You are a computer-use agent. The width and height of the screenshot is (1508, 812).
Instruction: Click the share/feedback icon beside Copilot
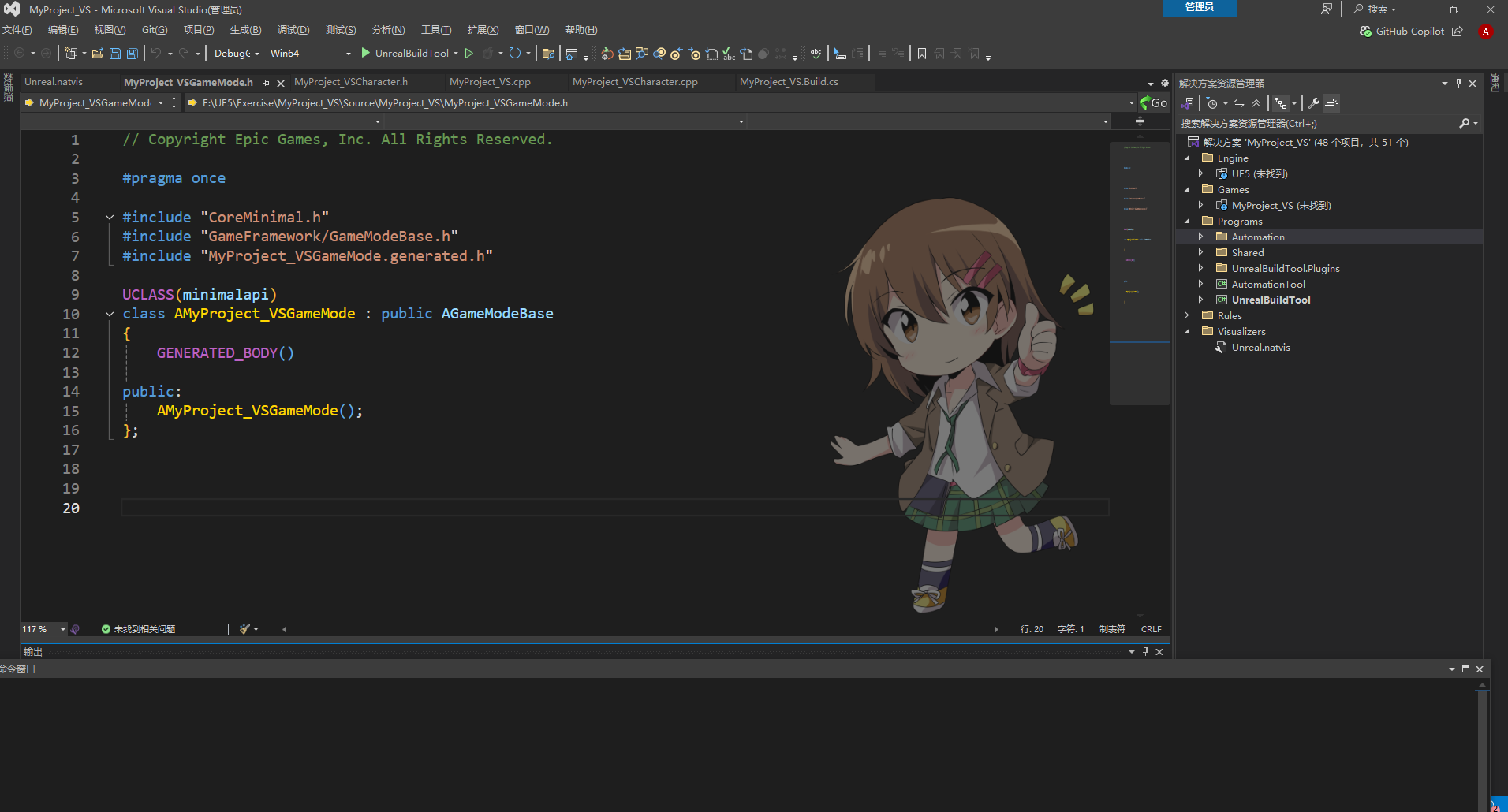[x=1458, y=32]
